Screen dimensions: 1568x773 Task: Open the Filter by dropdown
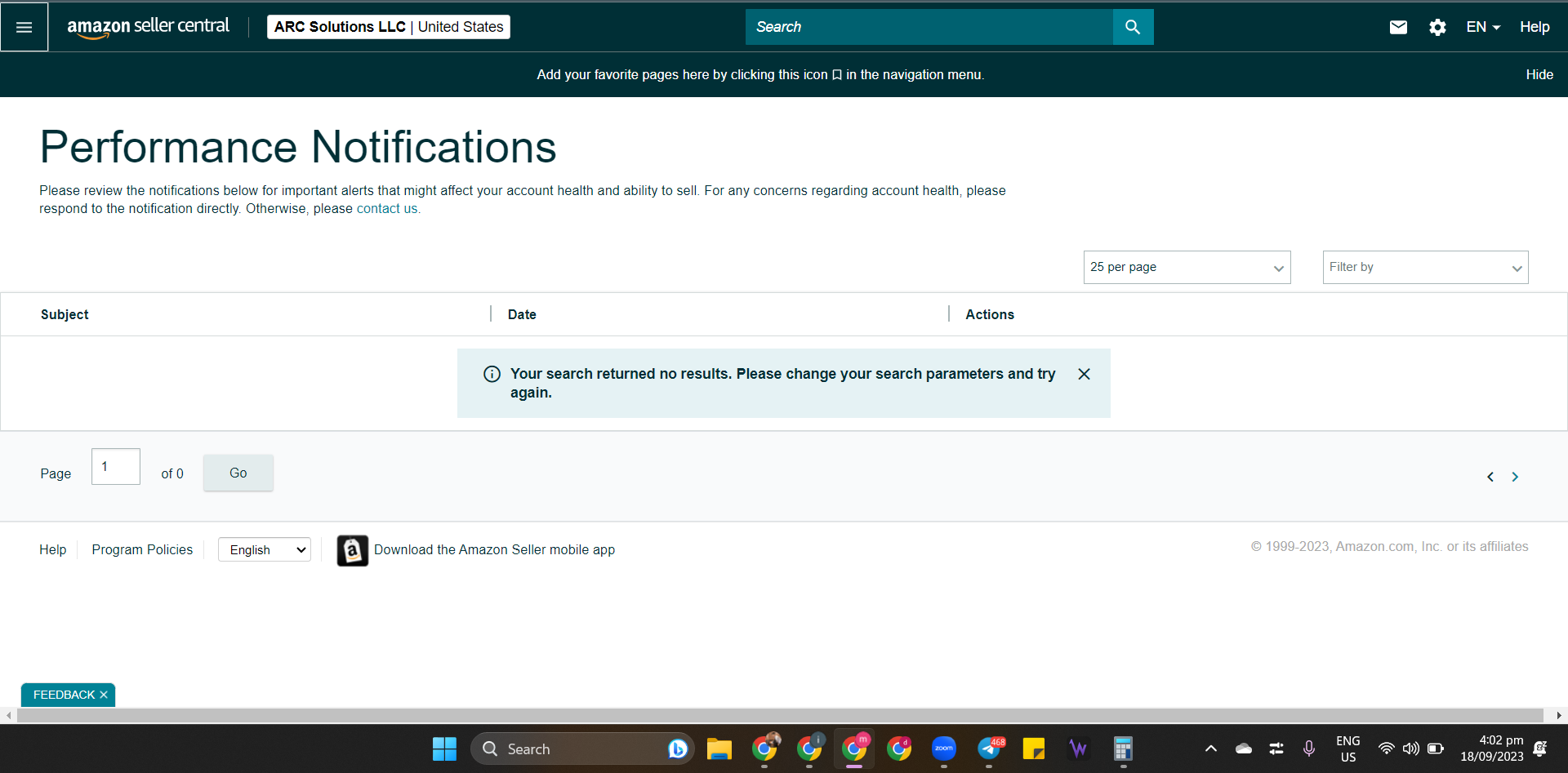(x=1425, y=268)
